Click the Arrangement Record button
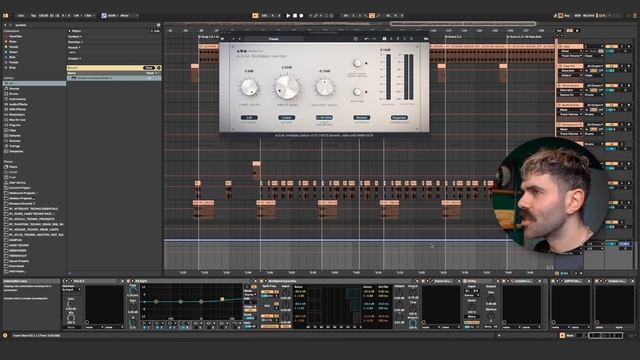 pos(301,16)
